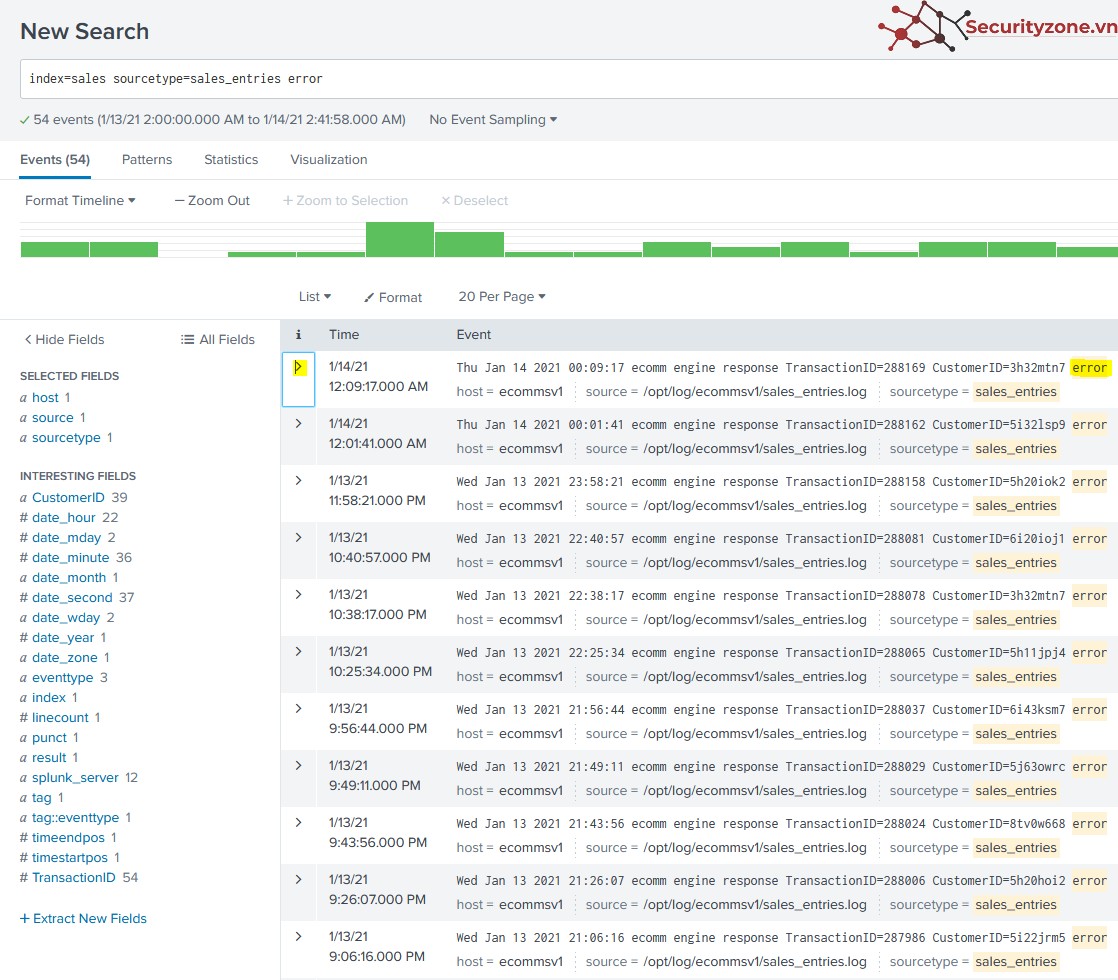The image size is (1118, 980).
Task: Expand the 10:38:17.000 PM event row
Action: tap(299, 595)
